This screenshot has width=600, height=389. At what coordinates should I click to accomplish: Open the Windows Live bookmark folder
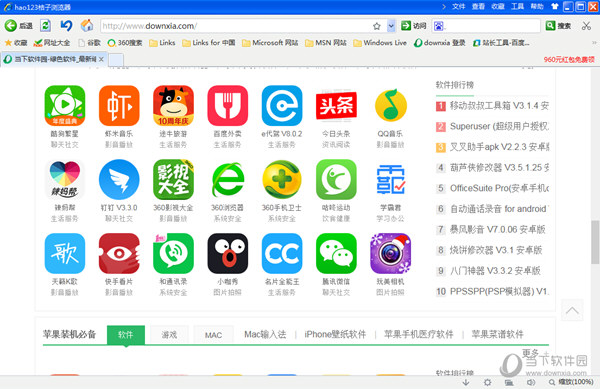pos(380,43)
